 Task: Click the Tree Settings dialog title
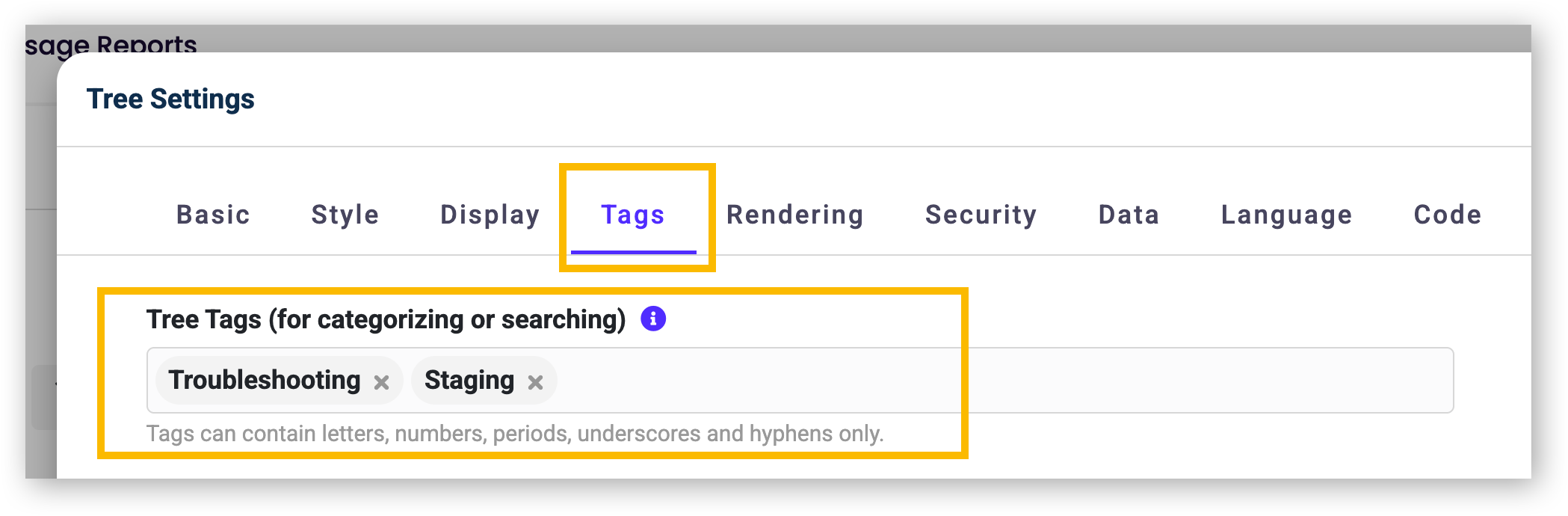point(170,99)
